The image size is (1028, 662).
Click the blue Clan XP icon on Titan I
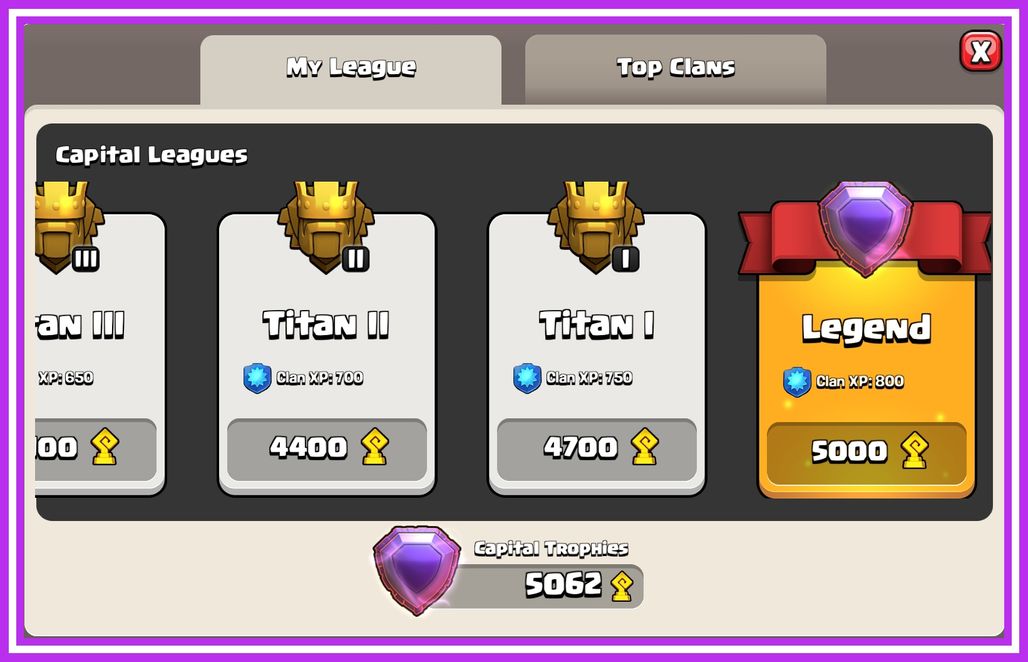point(527,378)
